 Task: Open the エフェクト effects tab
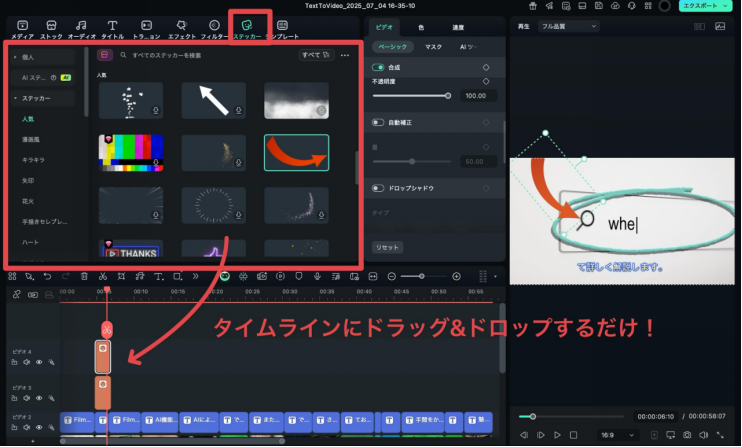click(x=182, y=29)
